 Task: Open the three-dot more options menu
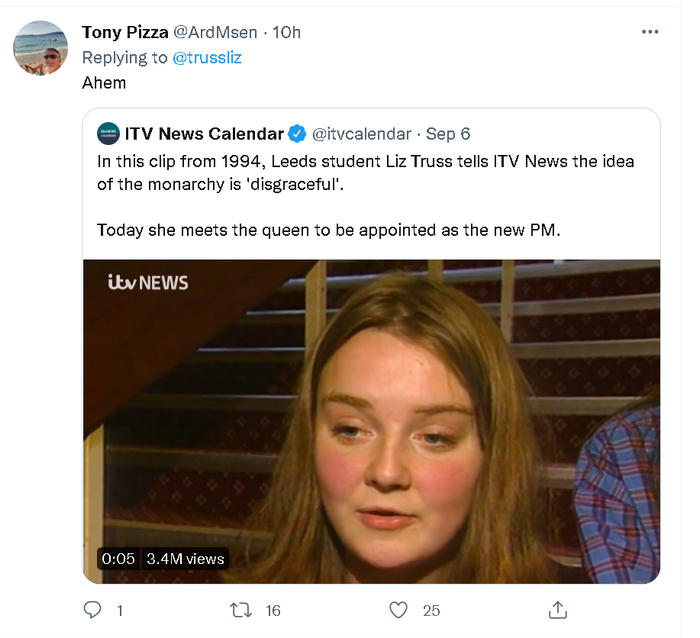click(650, 32)
